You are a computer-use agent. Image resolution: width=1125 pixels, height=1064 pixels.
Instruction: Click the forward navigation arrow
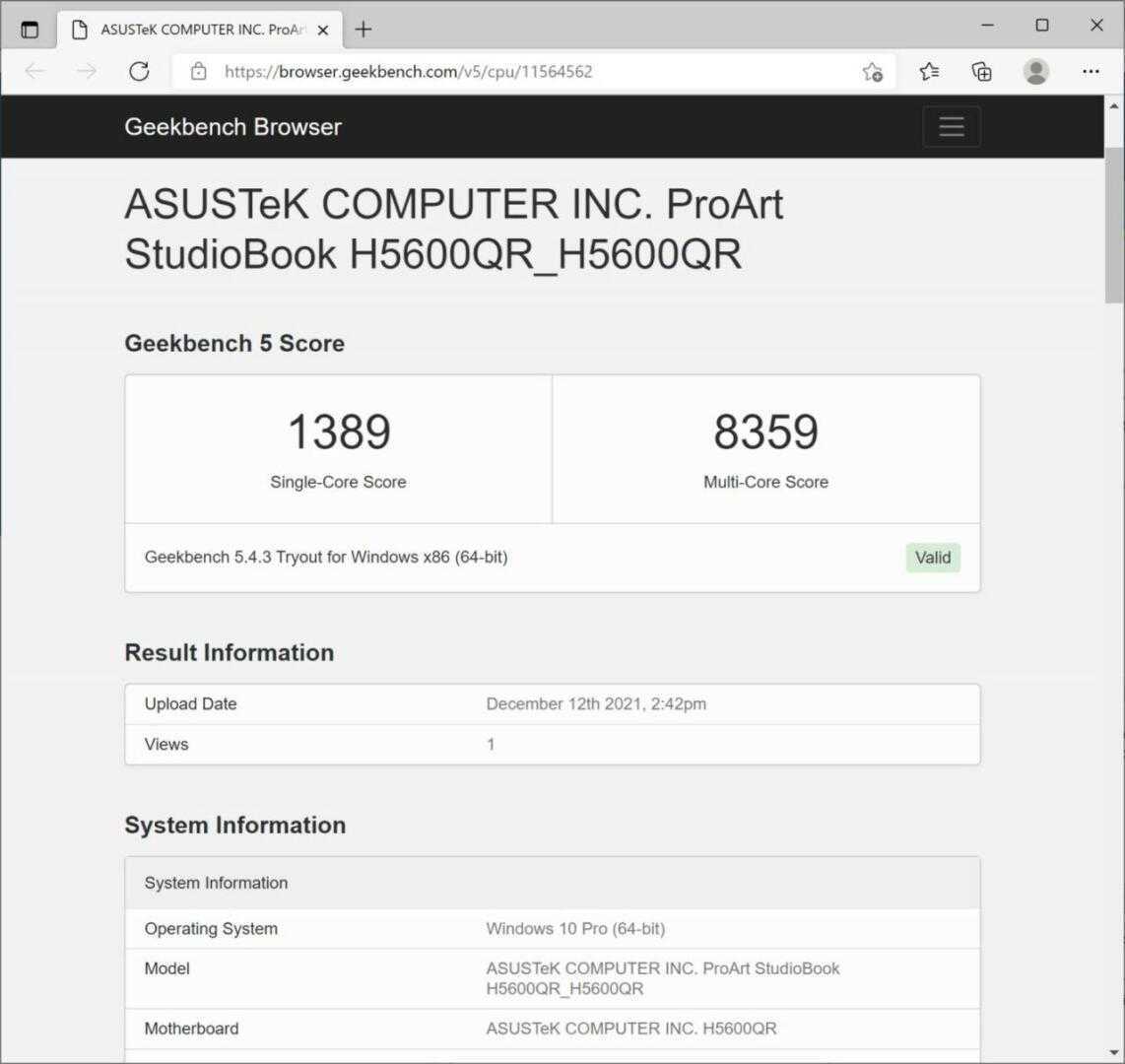[87, 71]
